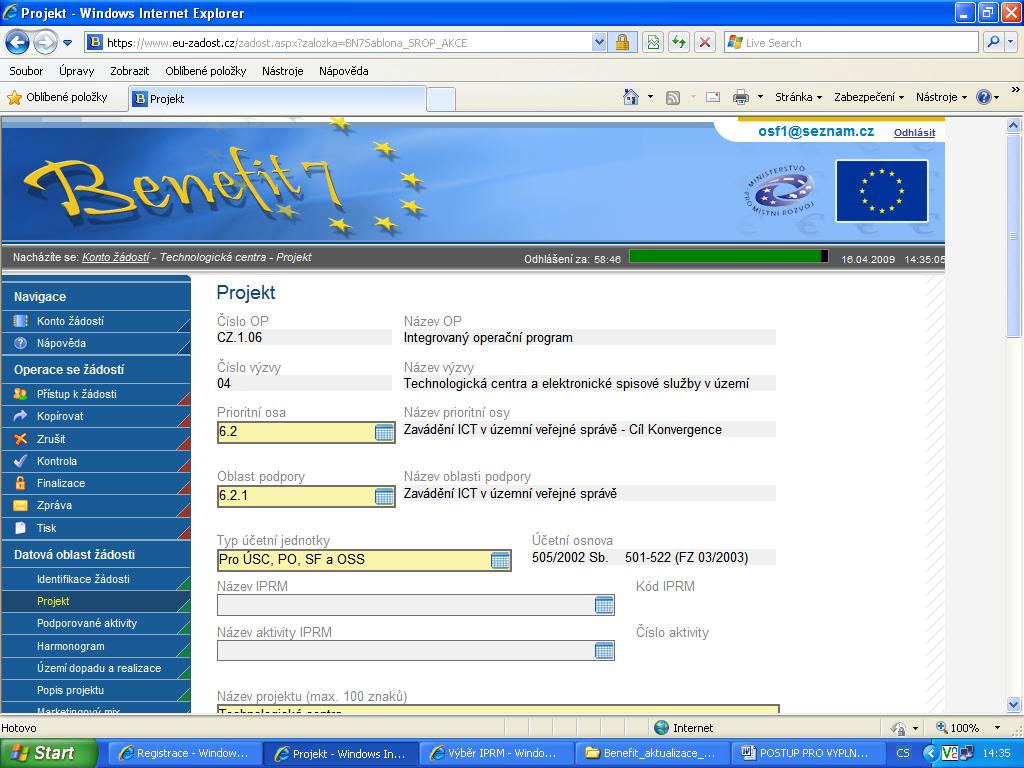Open a new blank tab
The height and width of the screenshot is (768, 1024).
pyautogui.click(x=441, y=99)
